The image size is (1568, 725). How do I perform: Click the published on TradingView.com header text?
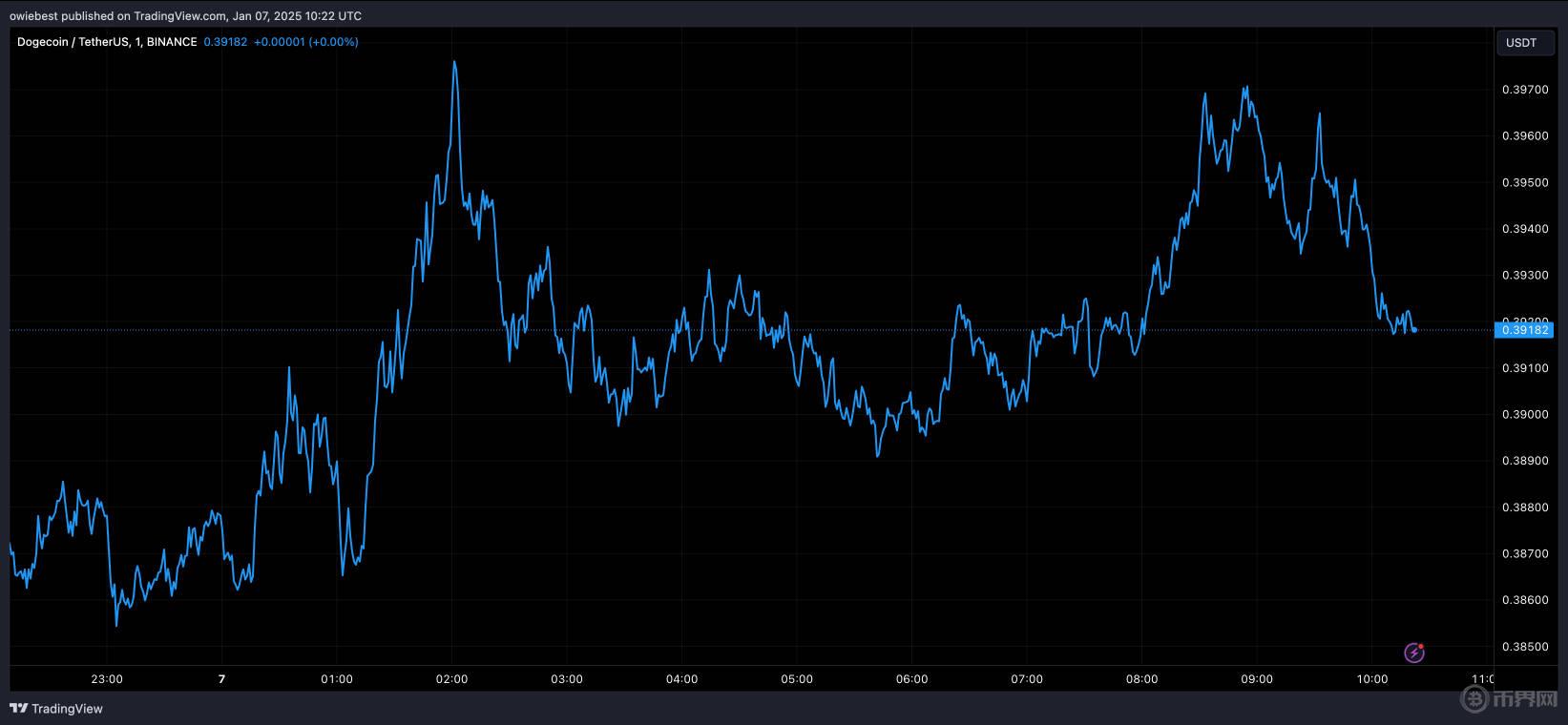point(185,15)
